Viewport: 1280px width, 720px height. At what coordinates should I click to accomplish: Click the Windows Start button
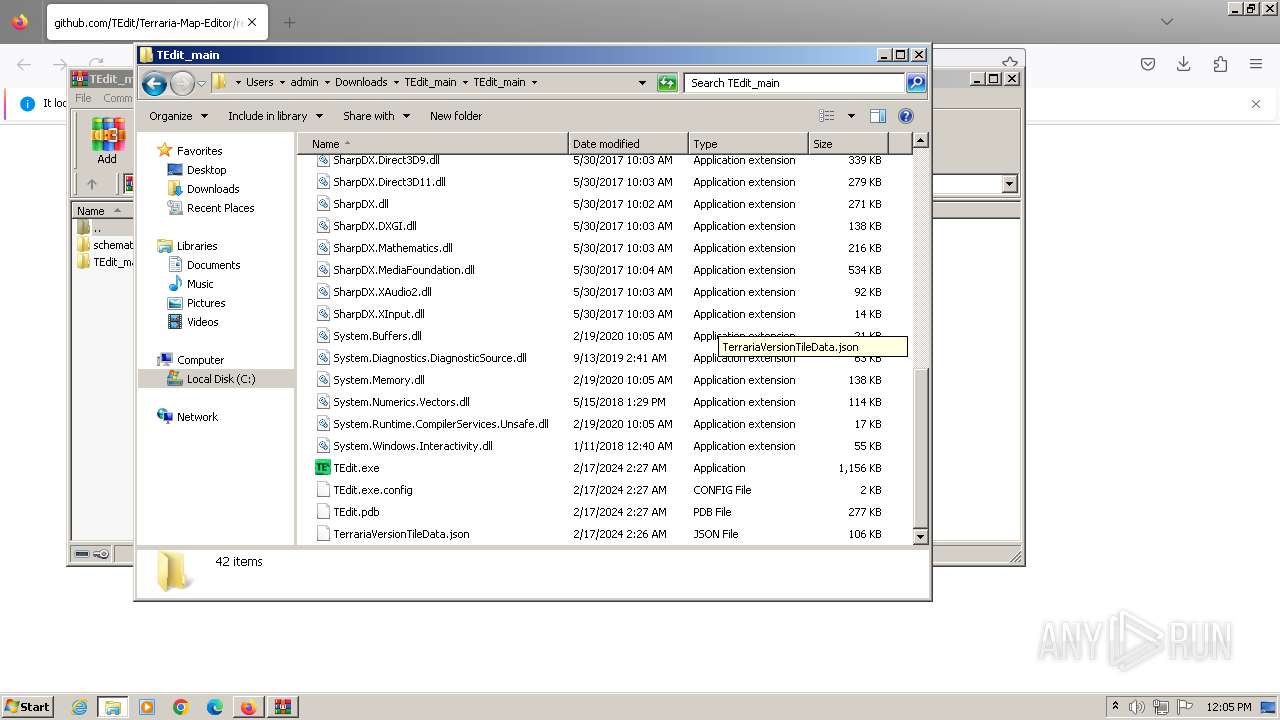click(28, 707)
